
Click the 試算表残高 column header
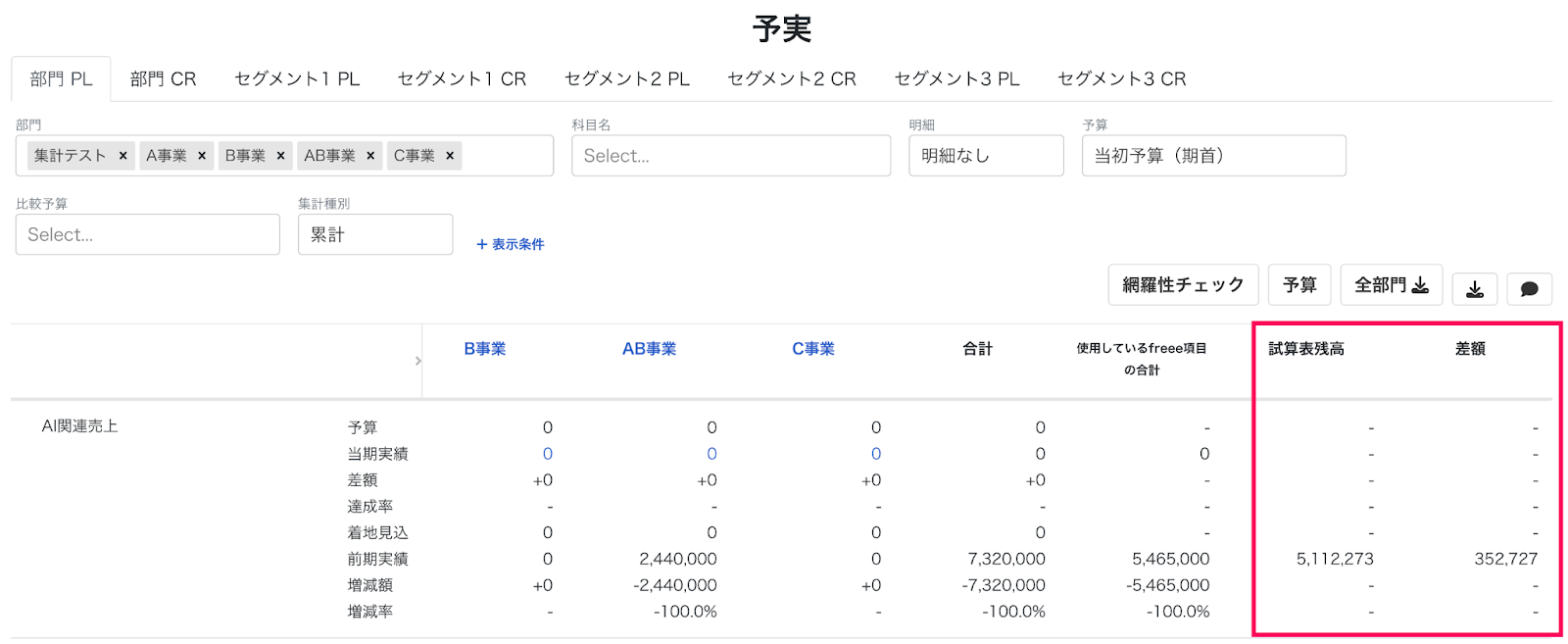coord(1306,349)
